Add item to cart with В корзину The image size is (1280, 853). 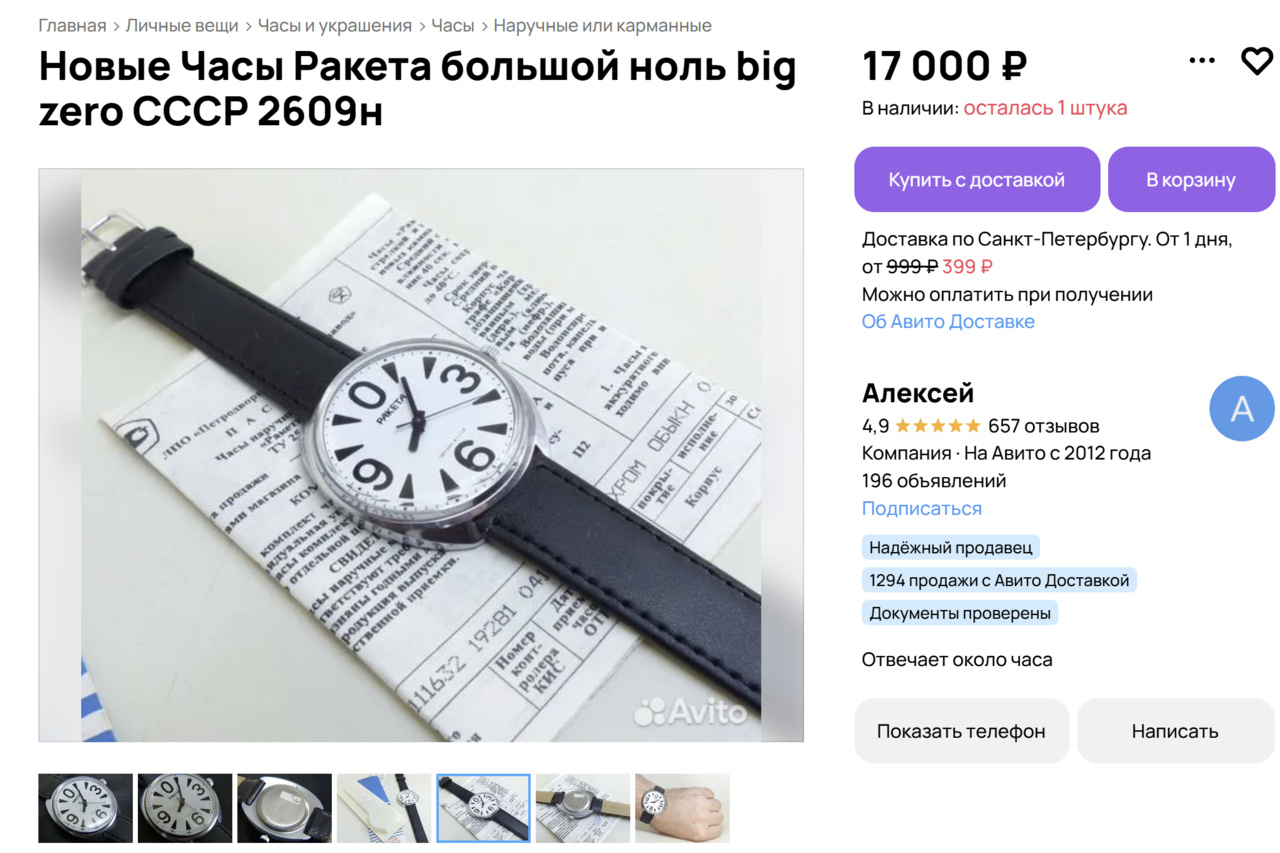tap(1191, 180)
